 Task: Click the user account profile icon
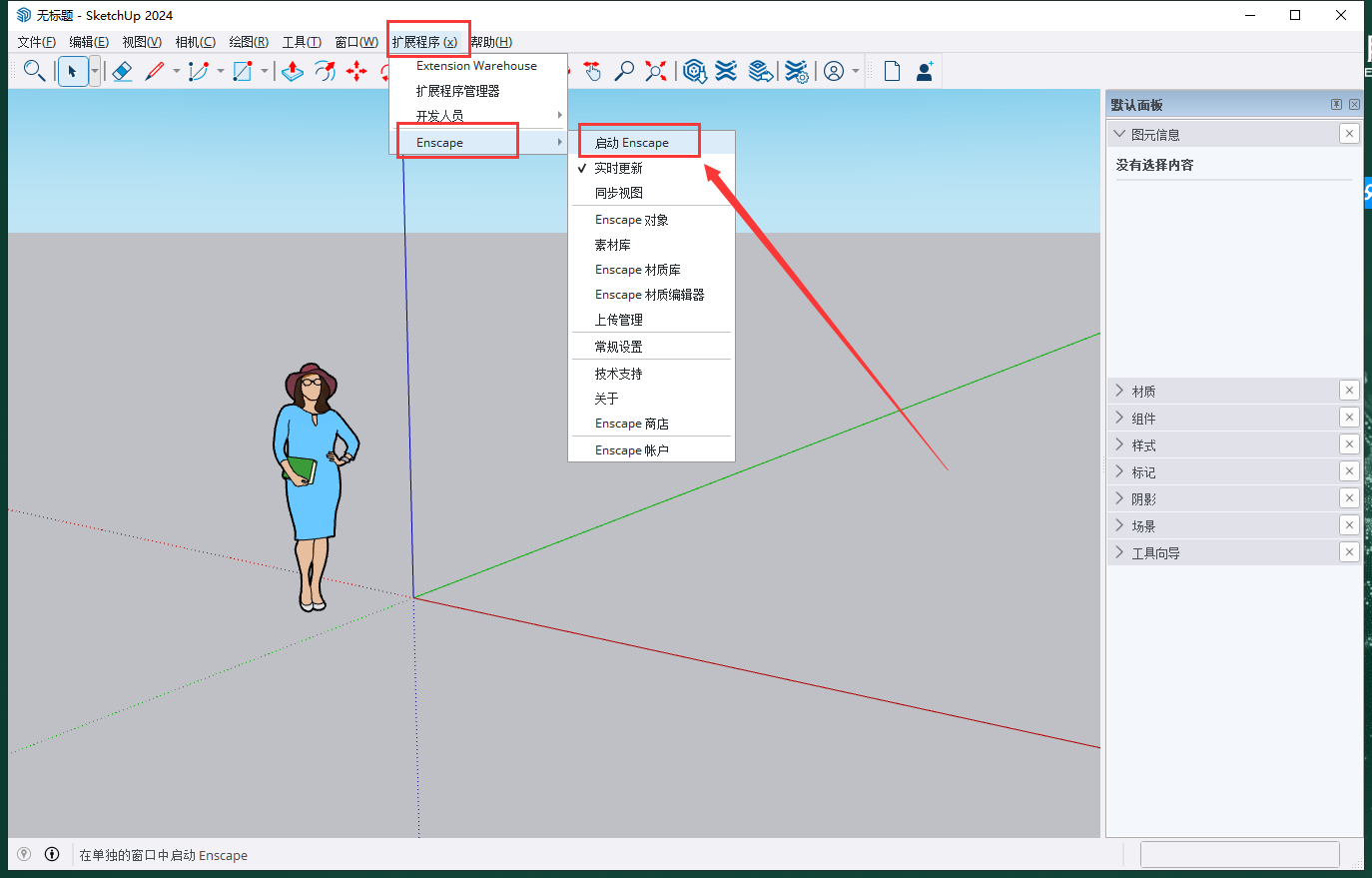(834, 71)
